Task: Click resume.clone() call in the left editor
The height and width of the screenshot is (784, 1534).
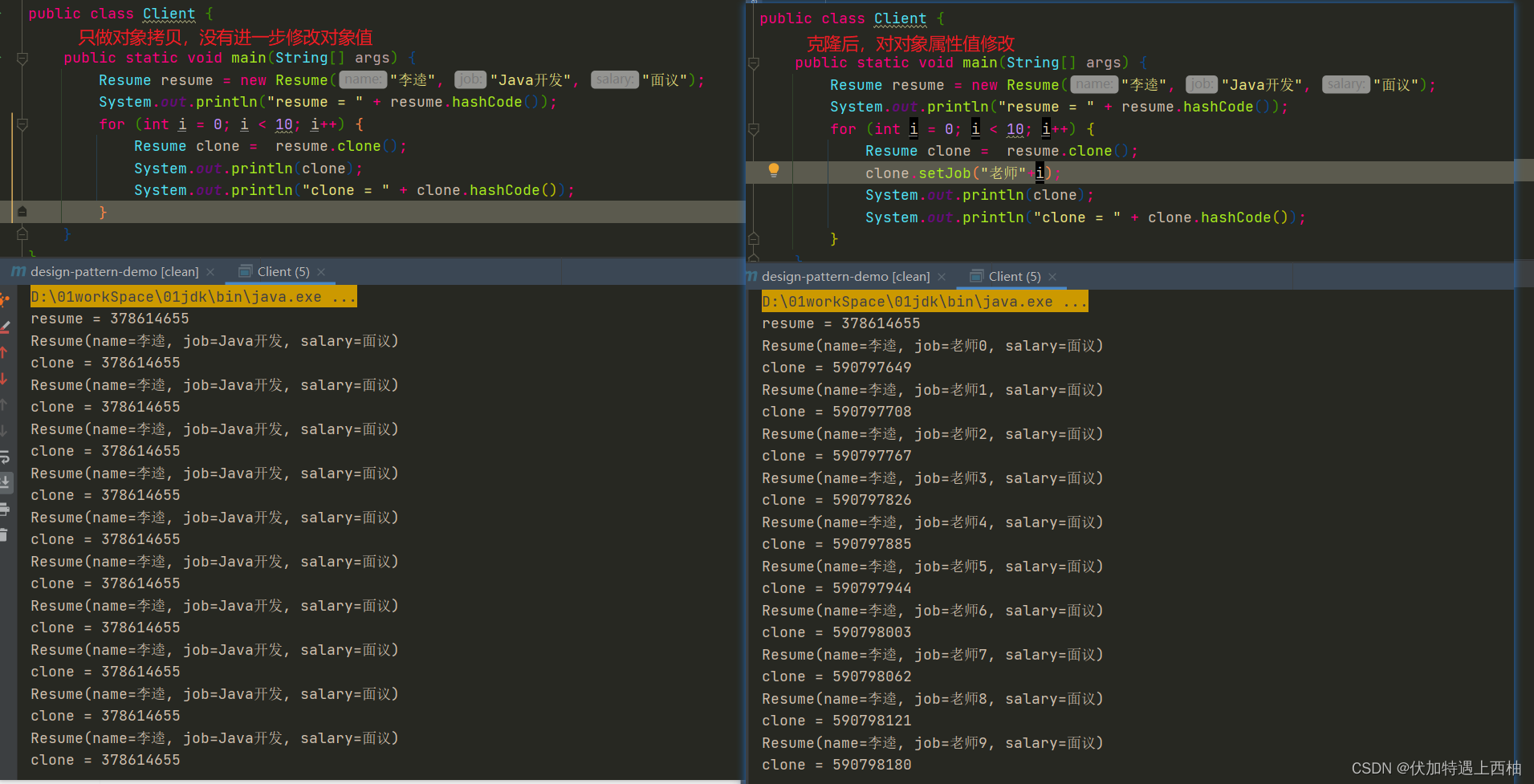Action: point(336,146)
